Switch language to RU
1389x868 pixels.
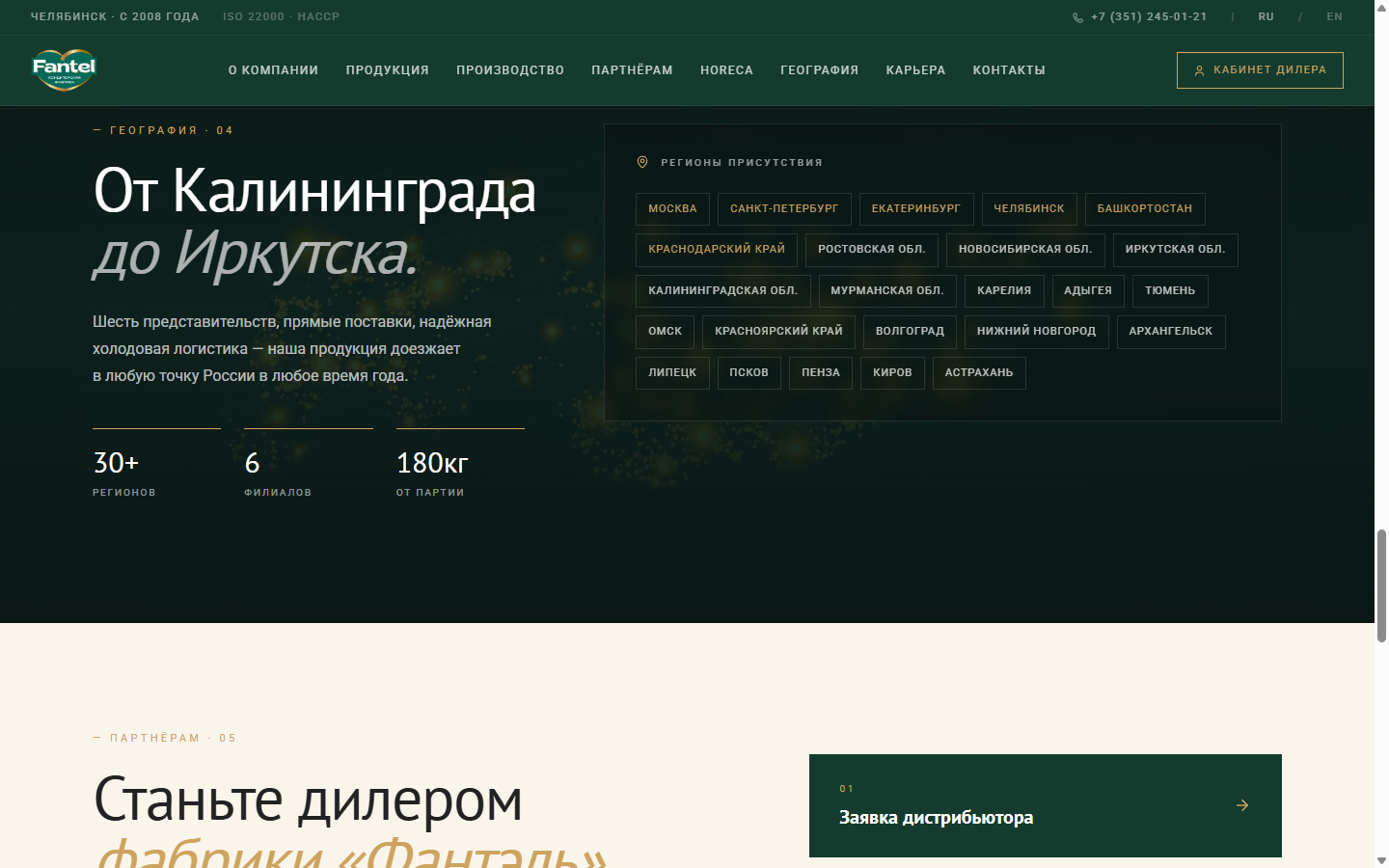(x=1266, y=17)
